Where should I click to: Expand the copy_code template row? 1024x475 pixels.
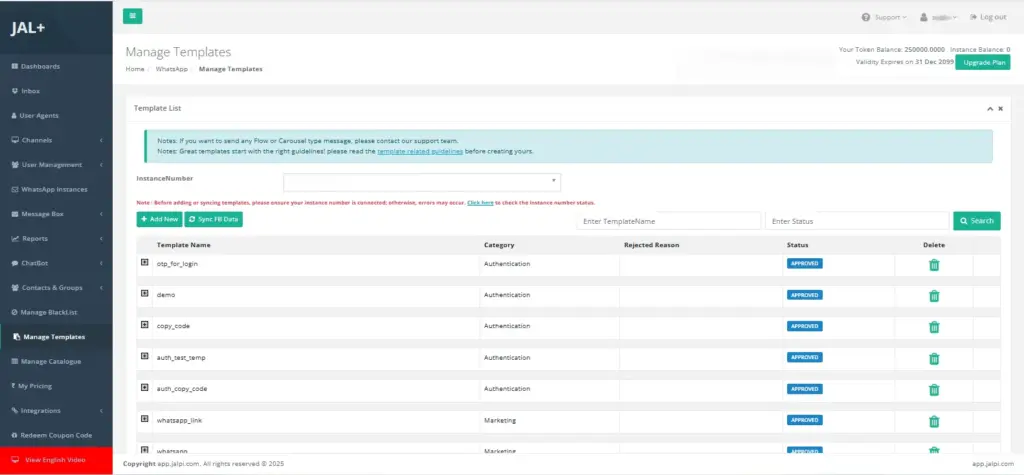(x=145, y=325)
